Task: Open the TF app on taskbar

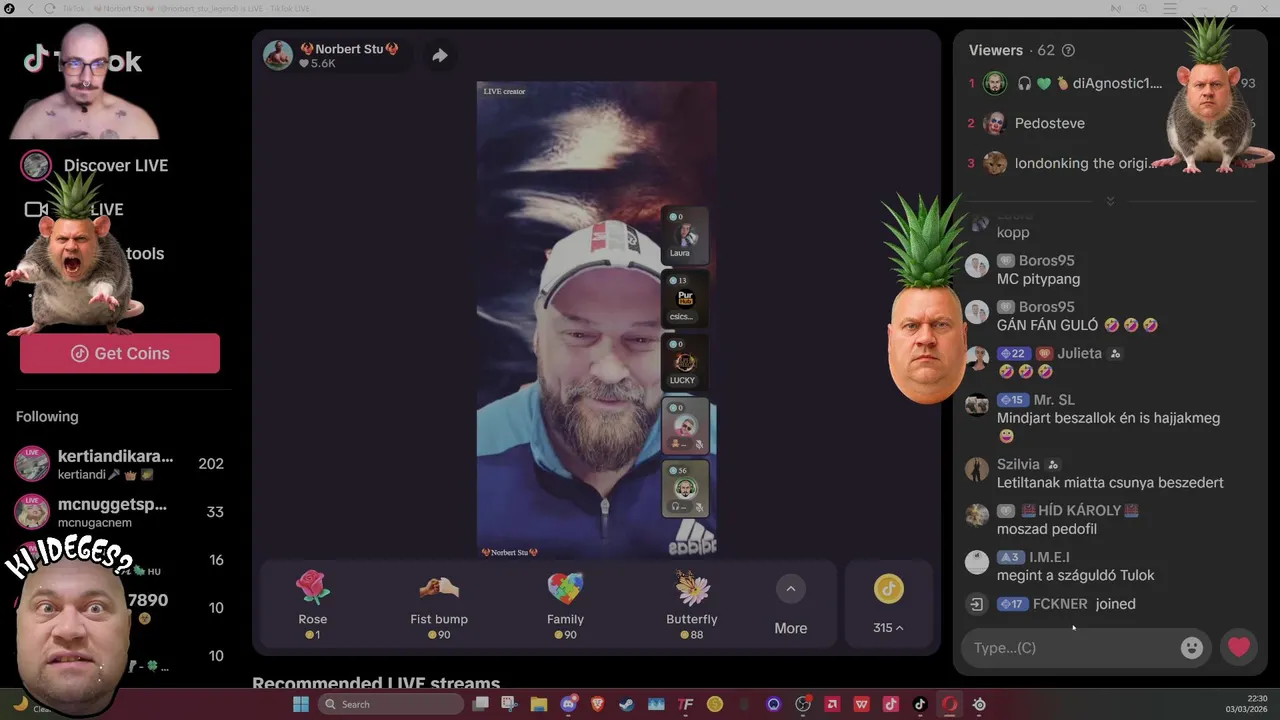Action: (x=685, y=704)
